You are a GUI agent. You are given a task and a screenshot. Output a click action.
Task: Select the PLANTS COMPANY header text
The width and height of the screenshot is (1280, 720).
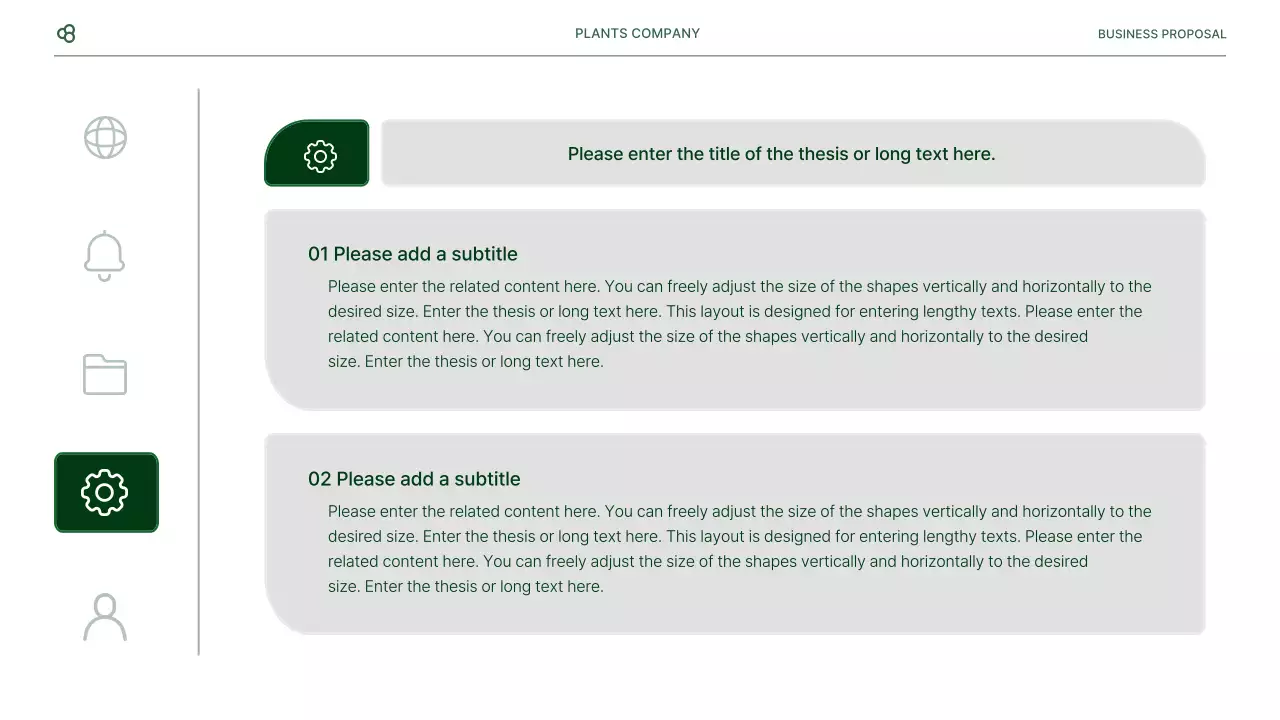pos(637,34)
